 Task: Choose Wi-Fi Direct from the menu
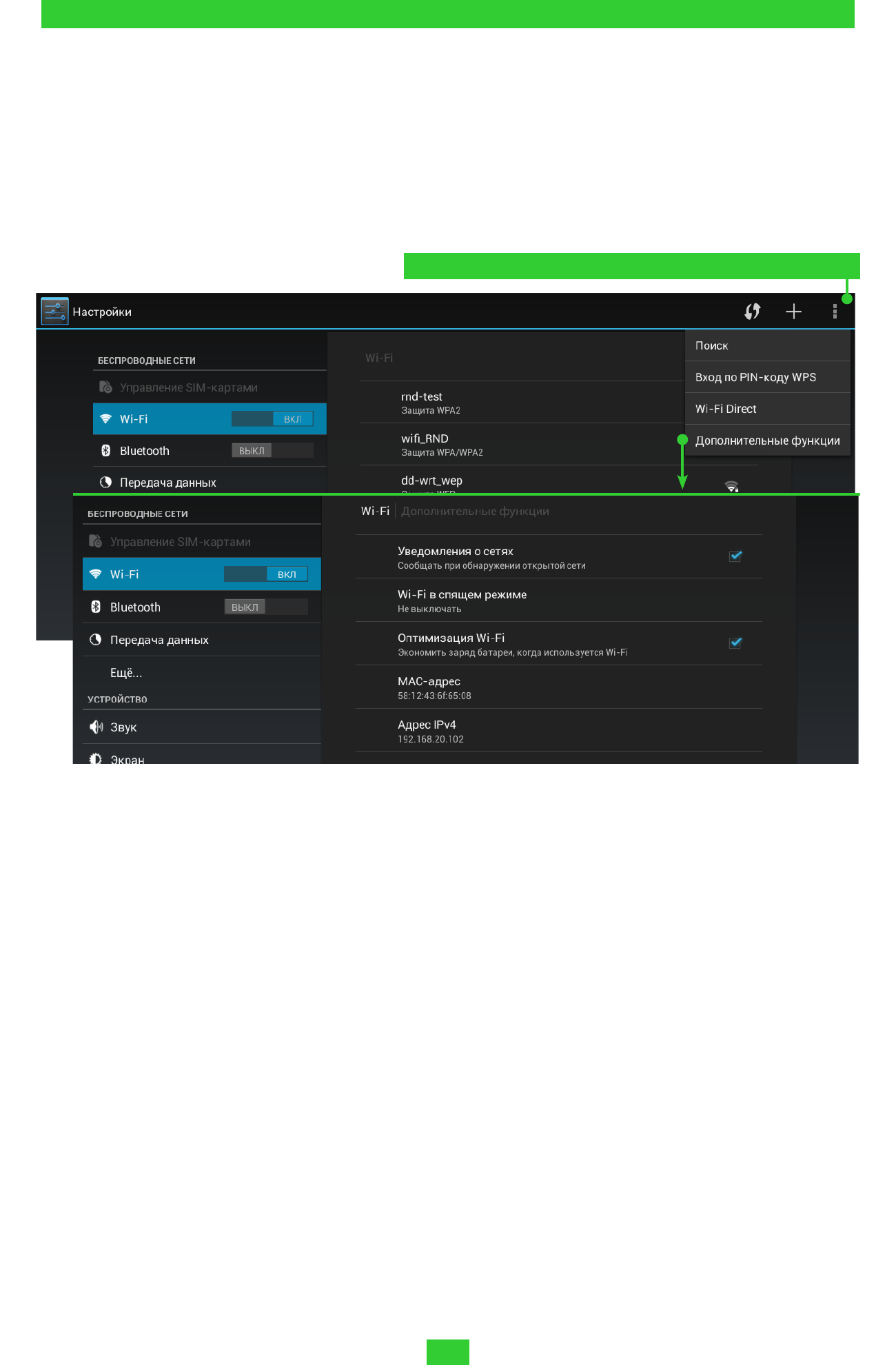tap(767, 409)
